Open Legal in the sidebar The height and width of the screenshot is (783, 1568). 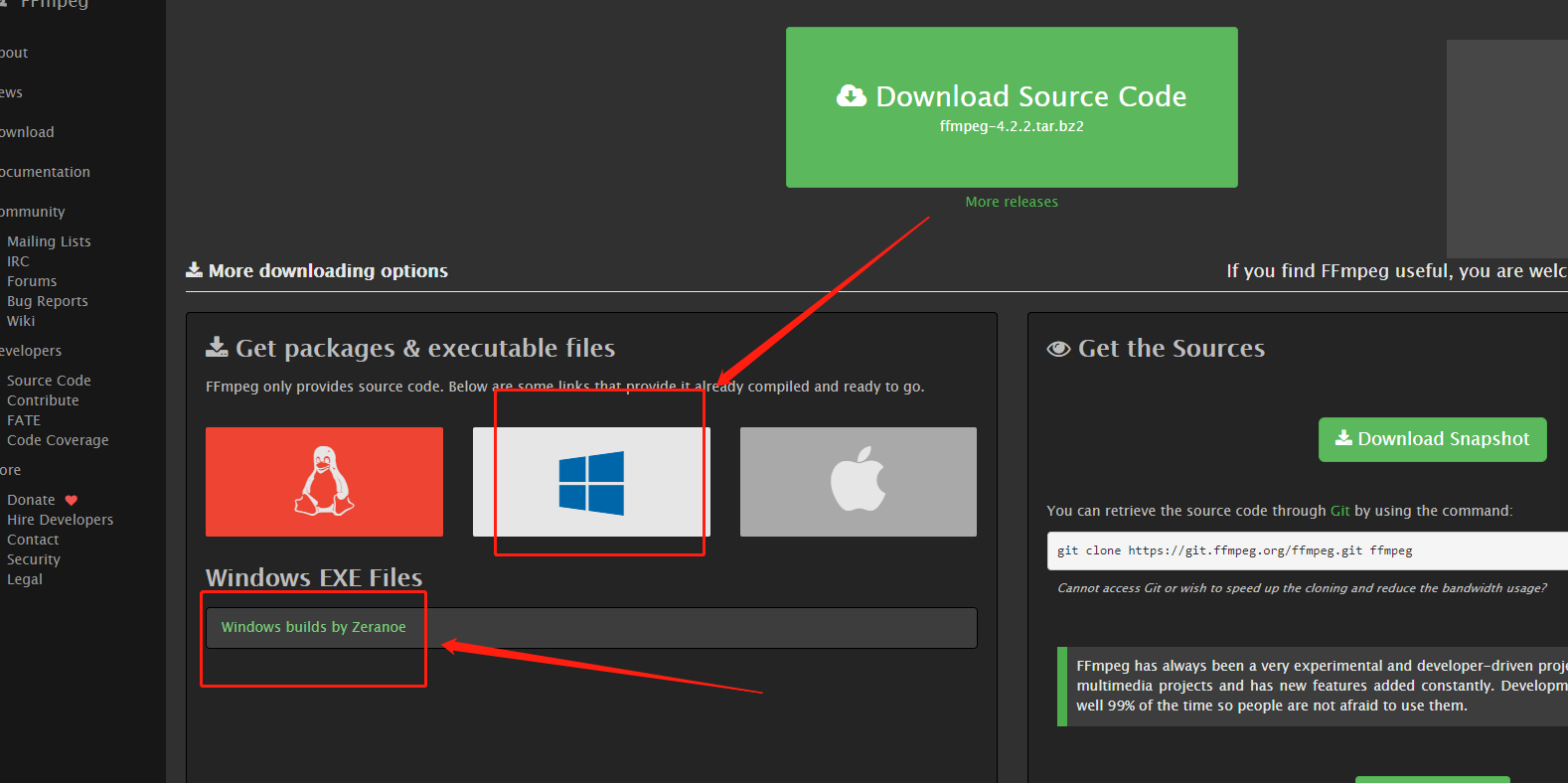pyautogui.click(x=25, y=579)
